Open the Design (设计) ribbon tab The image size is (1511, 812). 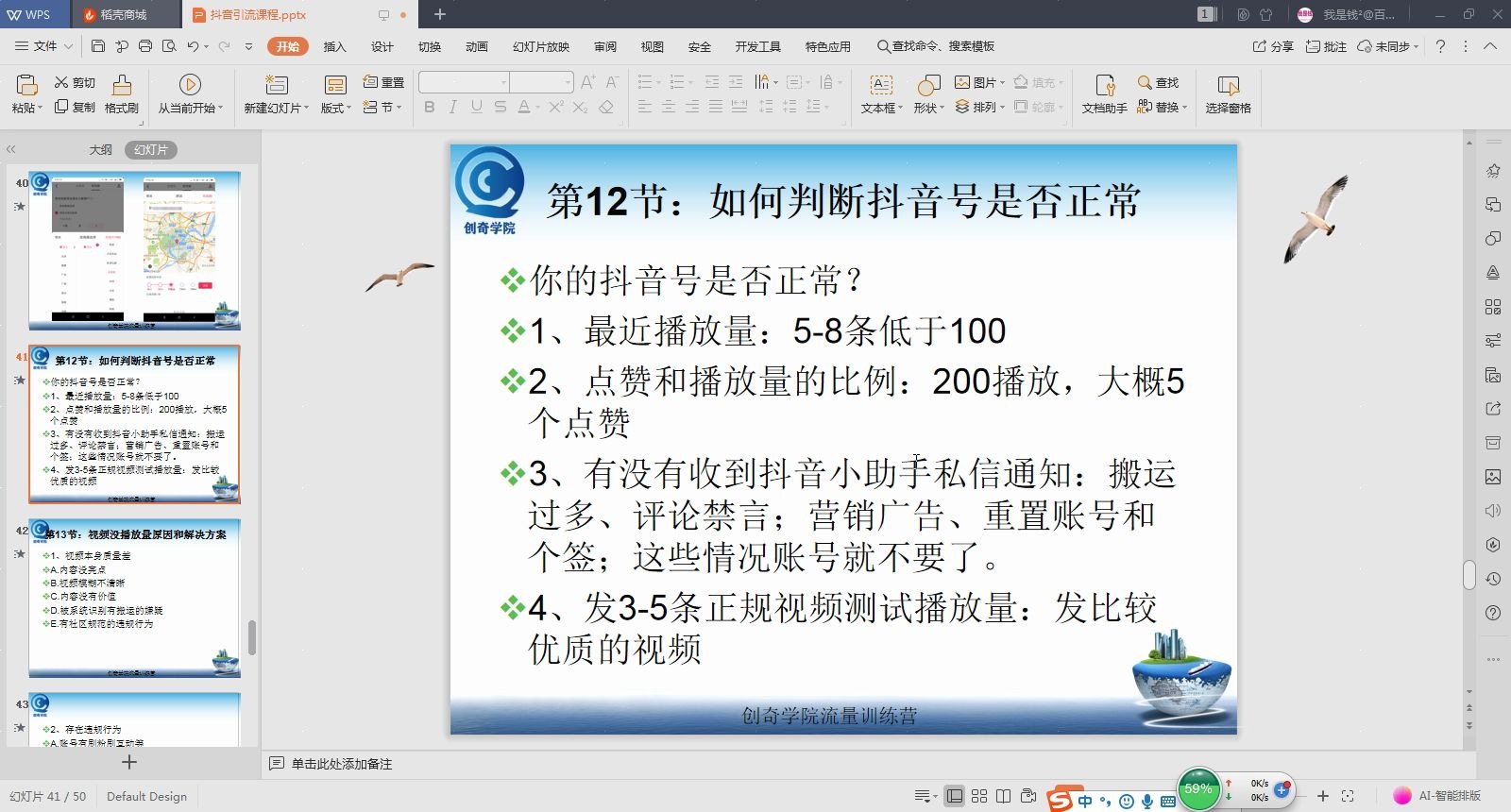pyautogui.click(x=382, y=46)
